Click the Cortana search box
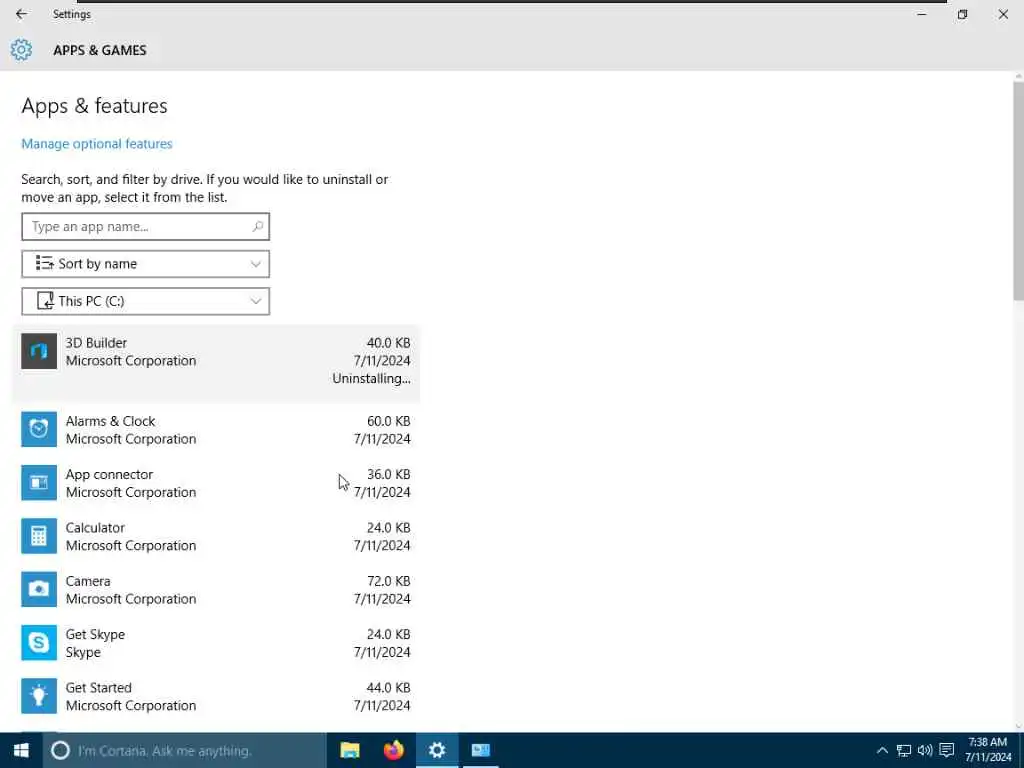Image resolution: width=1024 pixels, height=768 pixels. (184, 750)
